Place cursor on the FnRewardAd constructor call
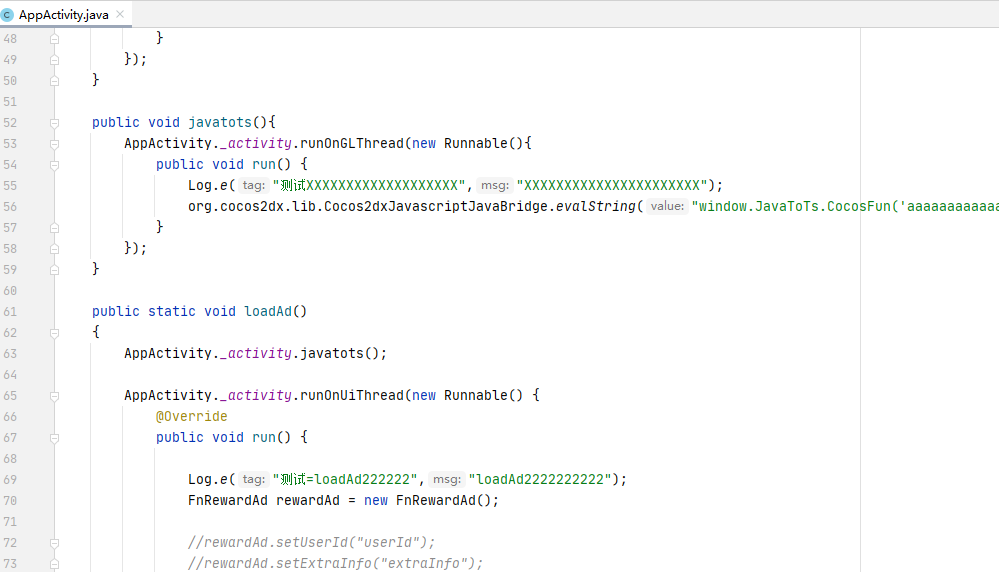 tap(446, 500)
